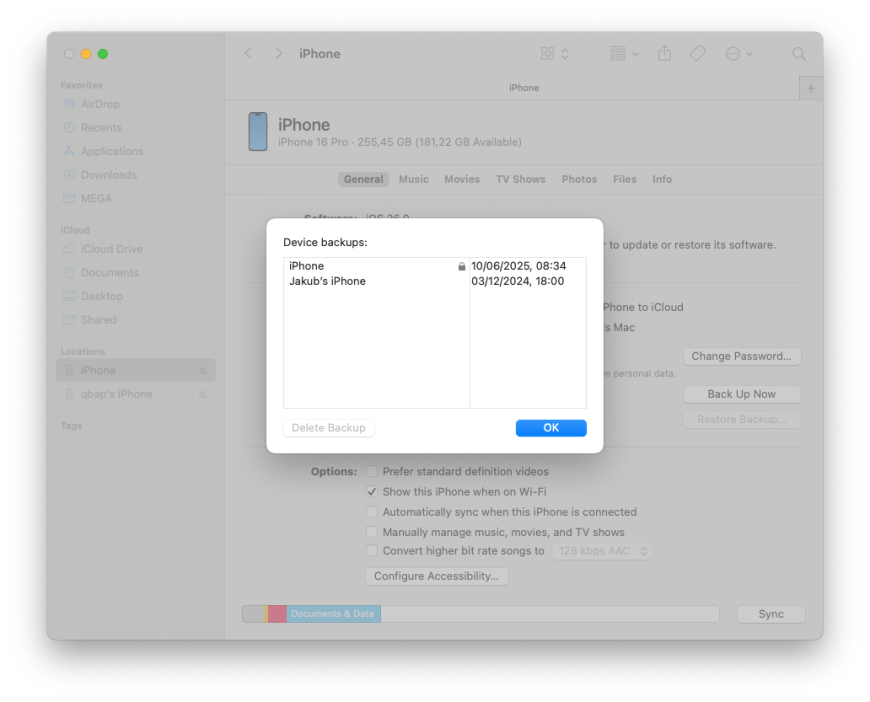Switch to the Music tab
This screenshot has height=702, width=870.
point(413,179)
